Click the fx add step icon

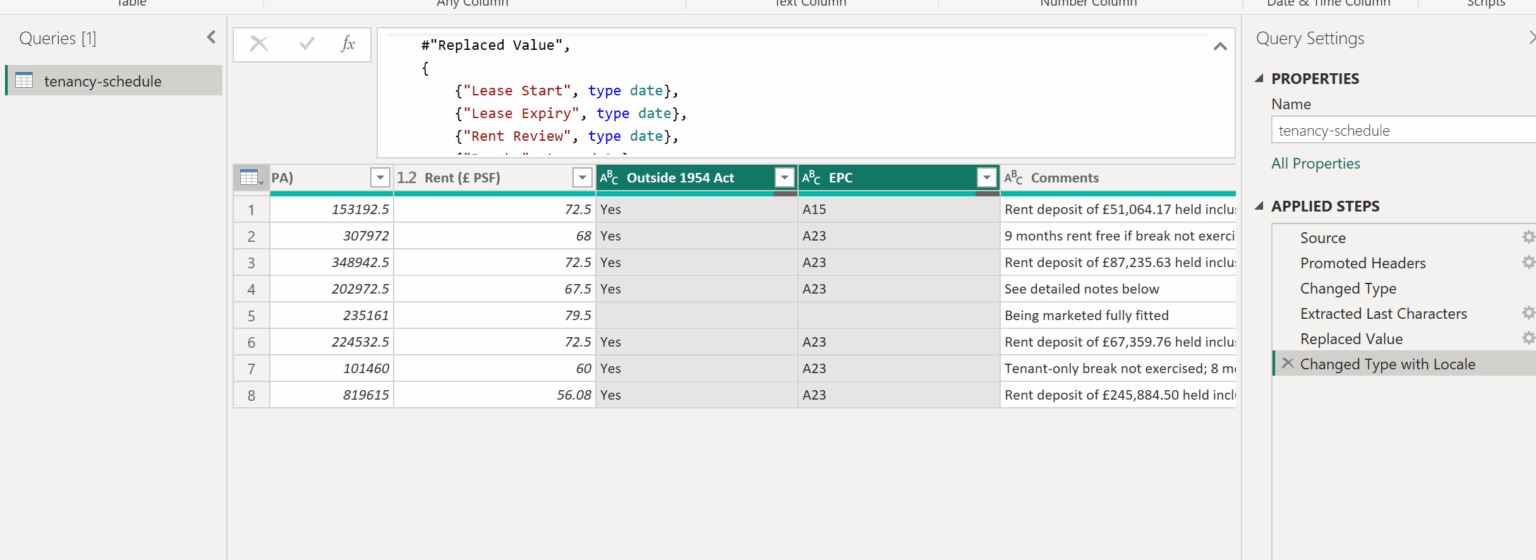pyautogui.click(x=348, y=44)
